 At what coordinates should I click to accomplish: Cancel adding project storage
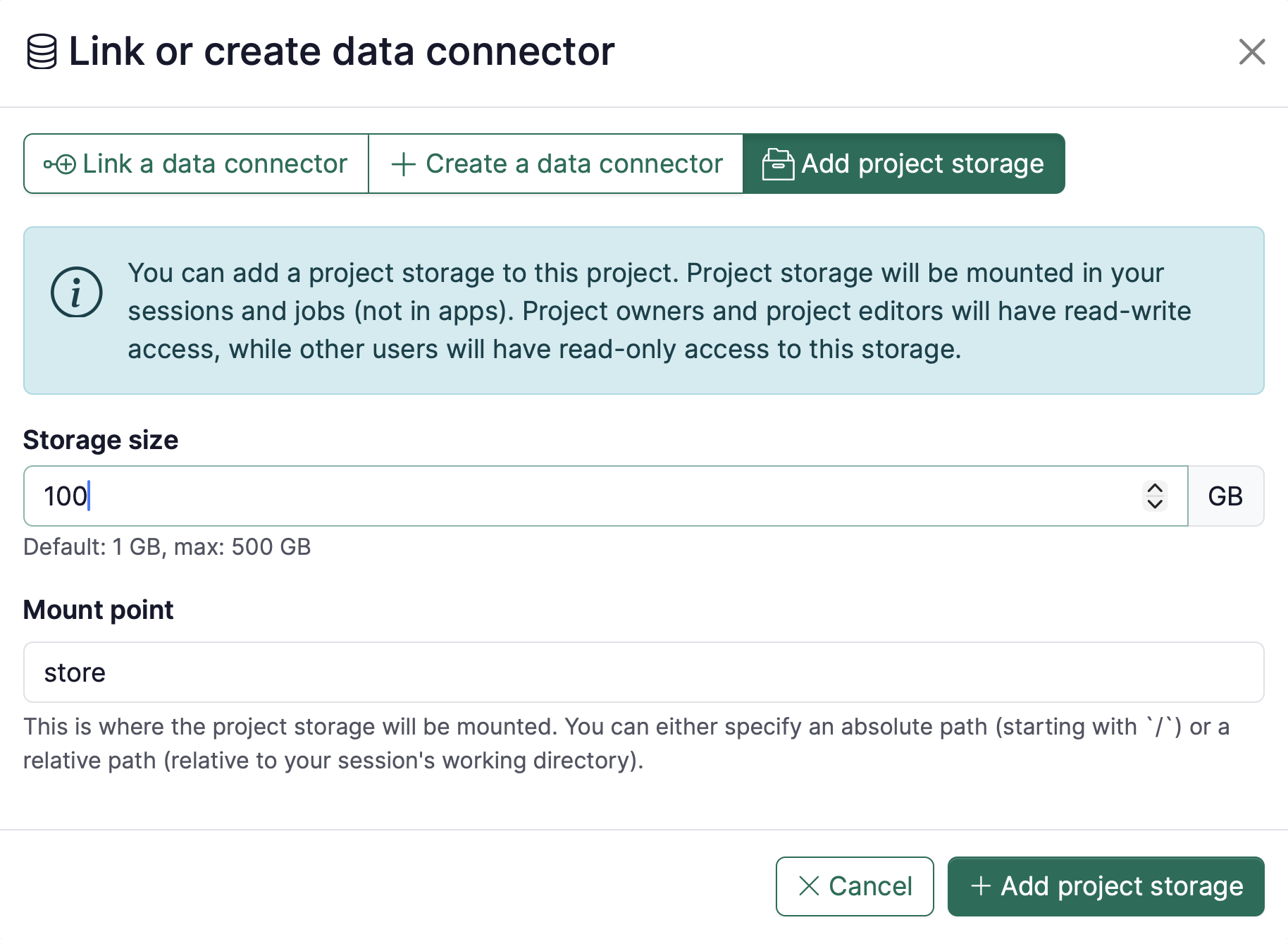855,886
